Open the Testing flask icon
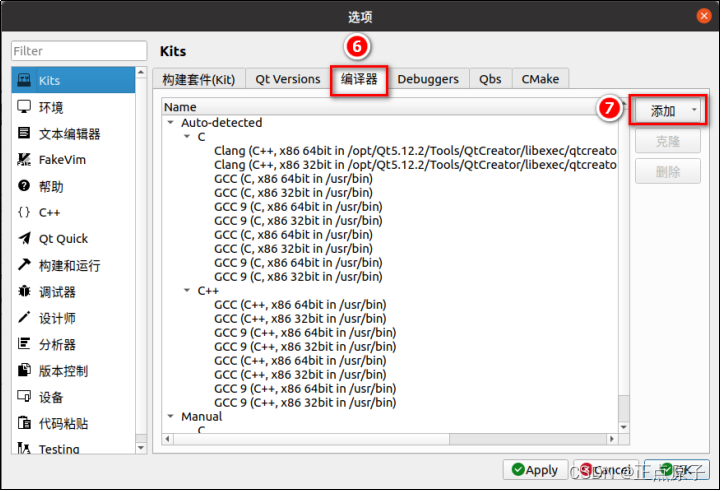This screenshot has height=491, width=721. (x=24, y=448)
